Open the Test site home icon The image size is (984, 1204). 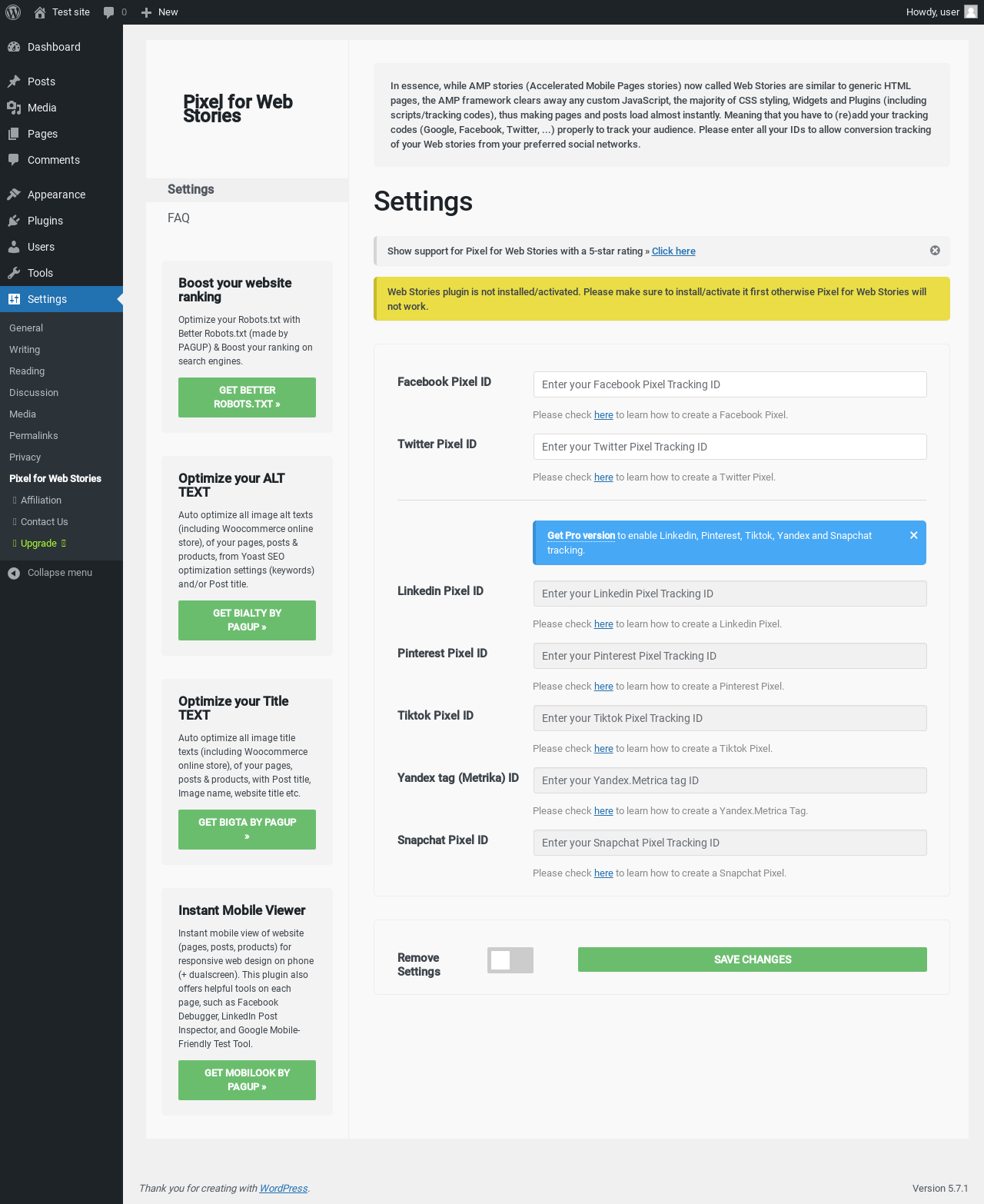40,12
